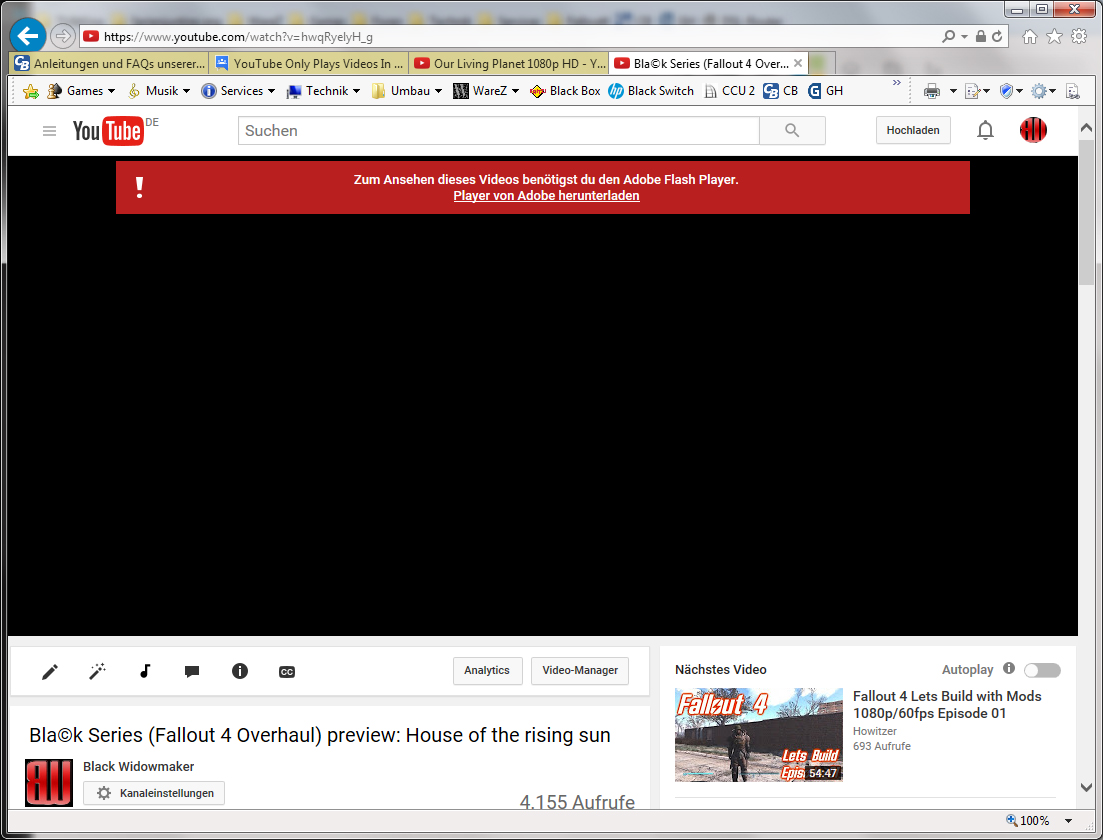Open the zoom level dropdown arrow

[1068, 820]
